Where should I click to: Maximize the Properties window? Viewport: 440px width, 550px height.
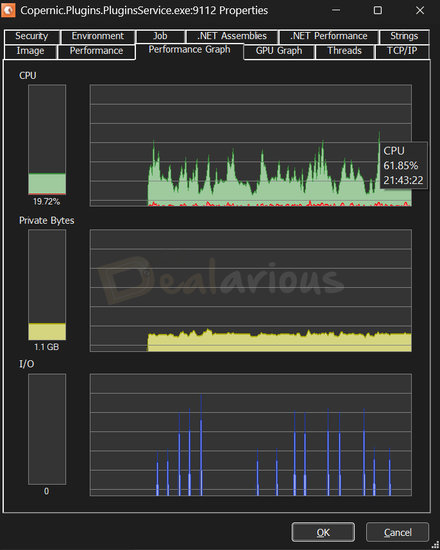[378, 11]
